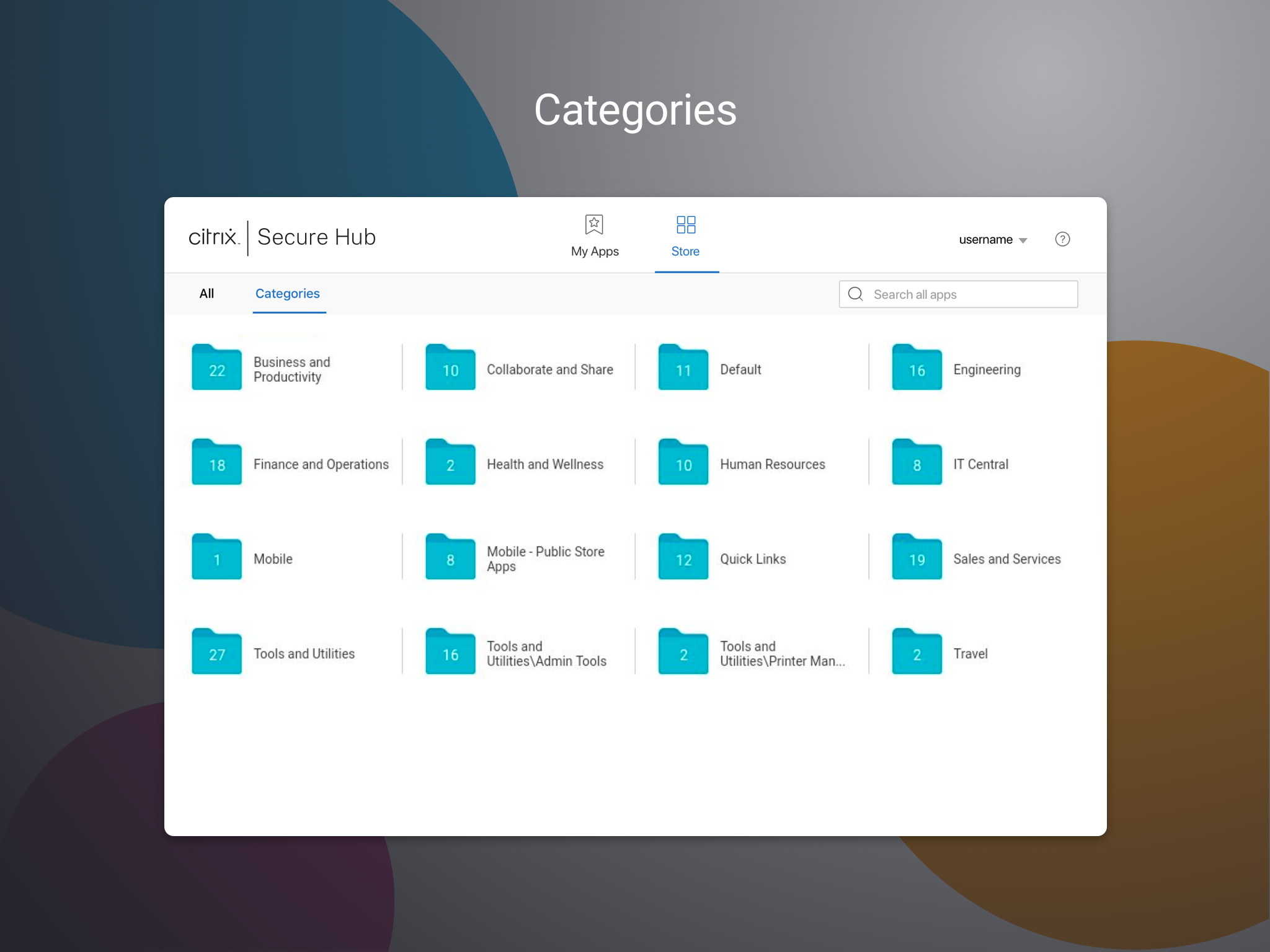
Task: Click the Mobile - Public Store Apps label
Action: (x=546, y=559)
